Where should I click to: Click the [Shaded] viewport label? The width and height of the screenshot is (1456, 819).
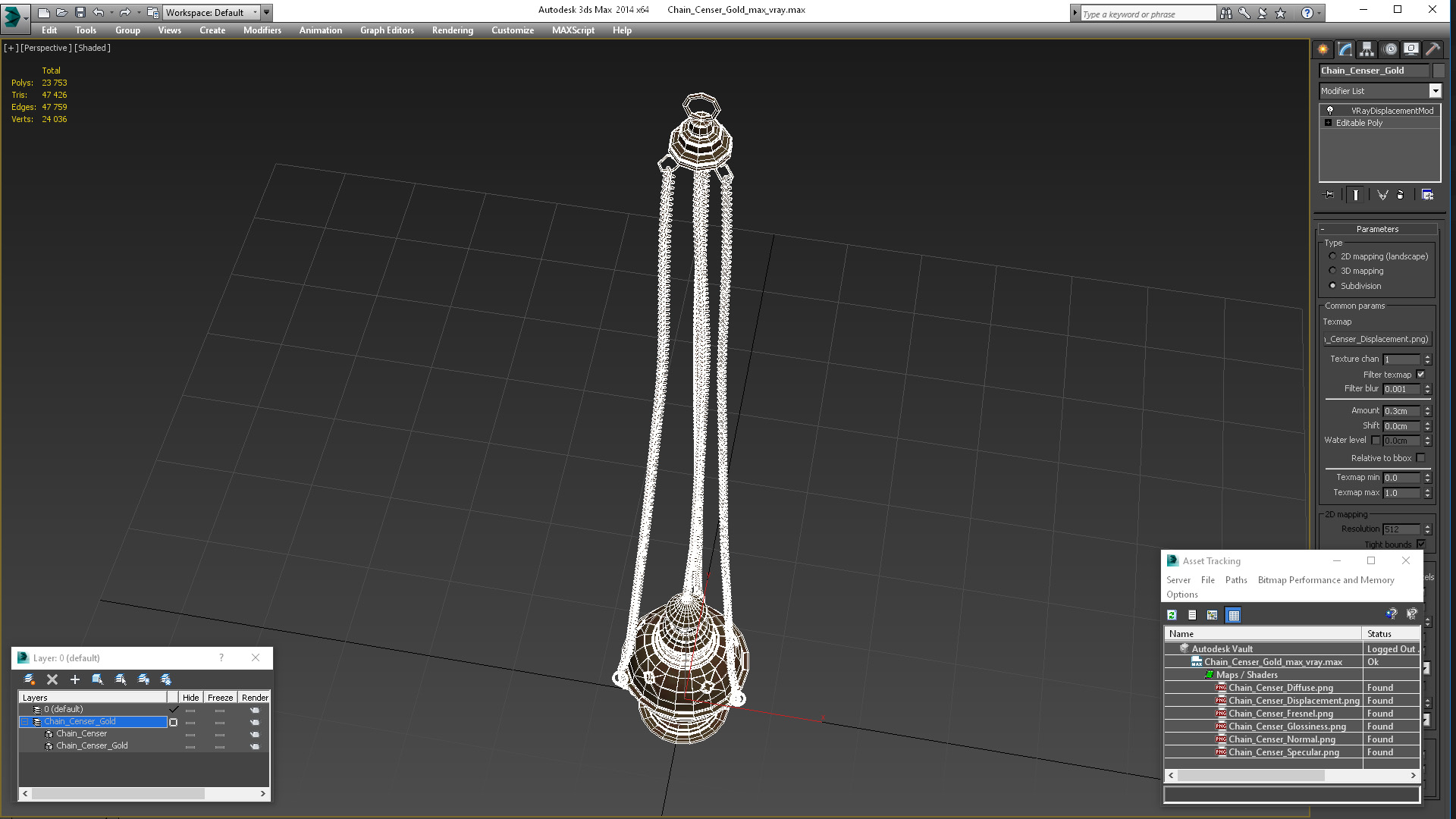click(93, 48)
